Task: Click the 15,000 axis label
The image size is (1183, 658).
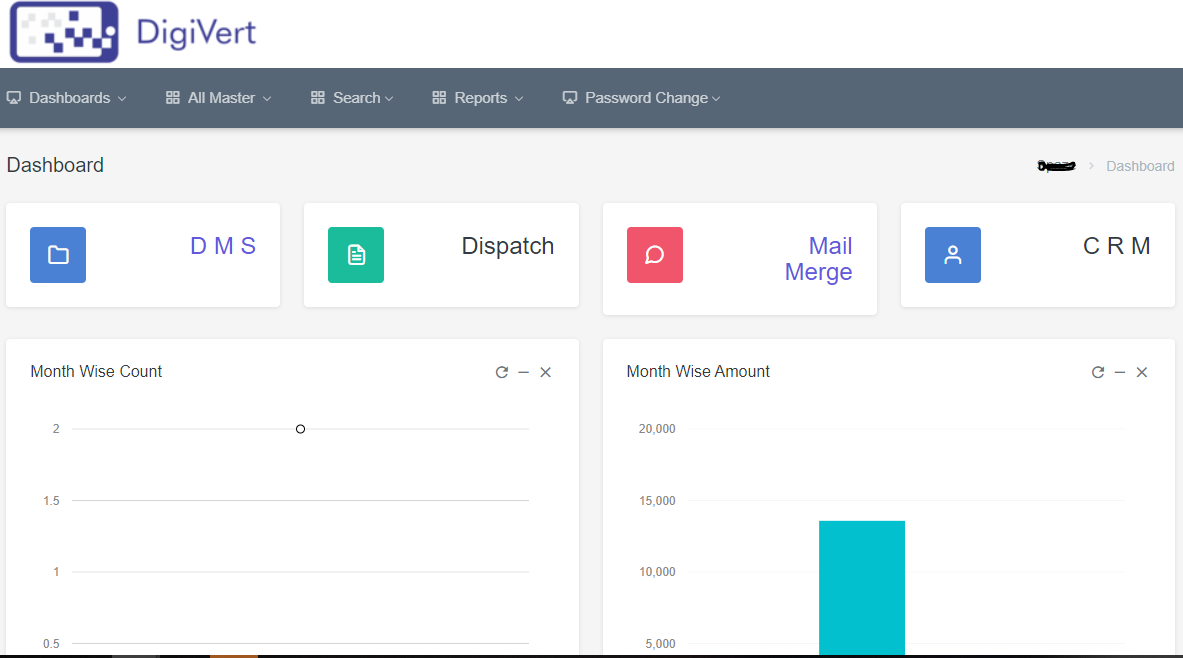Action: pos(657,500)
